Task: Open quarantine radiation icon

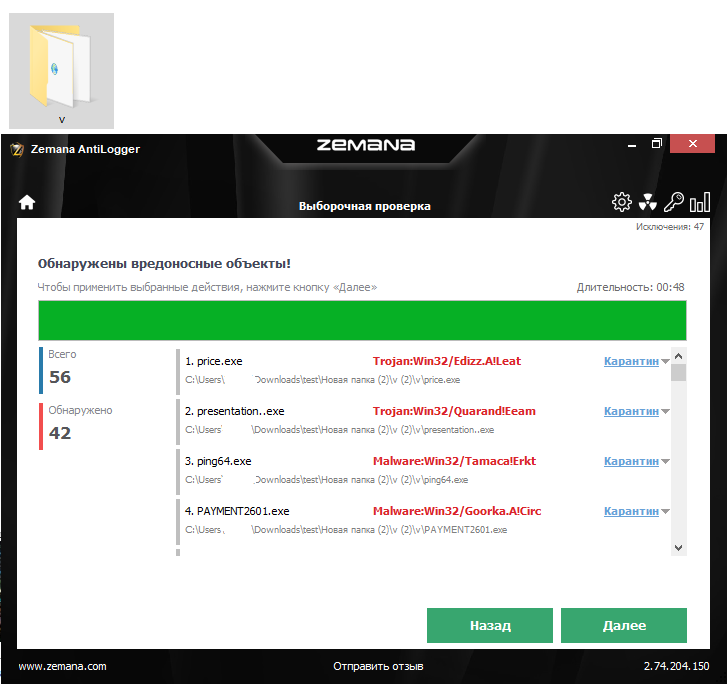Action: coord(648,202)
